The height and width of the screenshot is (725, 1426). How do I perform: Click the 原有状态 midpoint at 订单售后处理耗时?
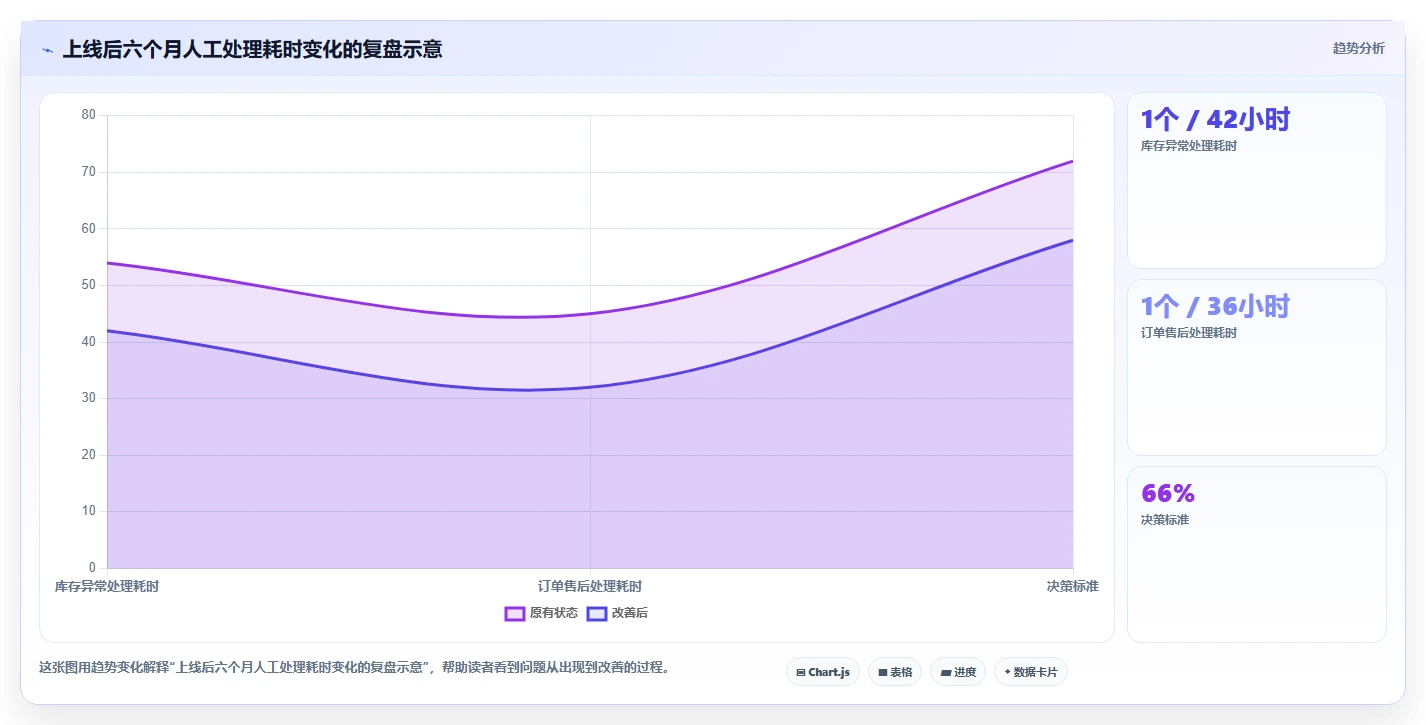click(x=590, y=313)
